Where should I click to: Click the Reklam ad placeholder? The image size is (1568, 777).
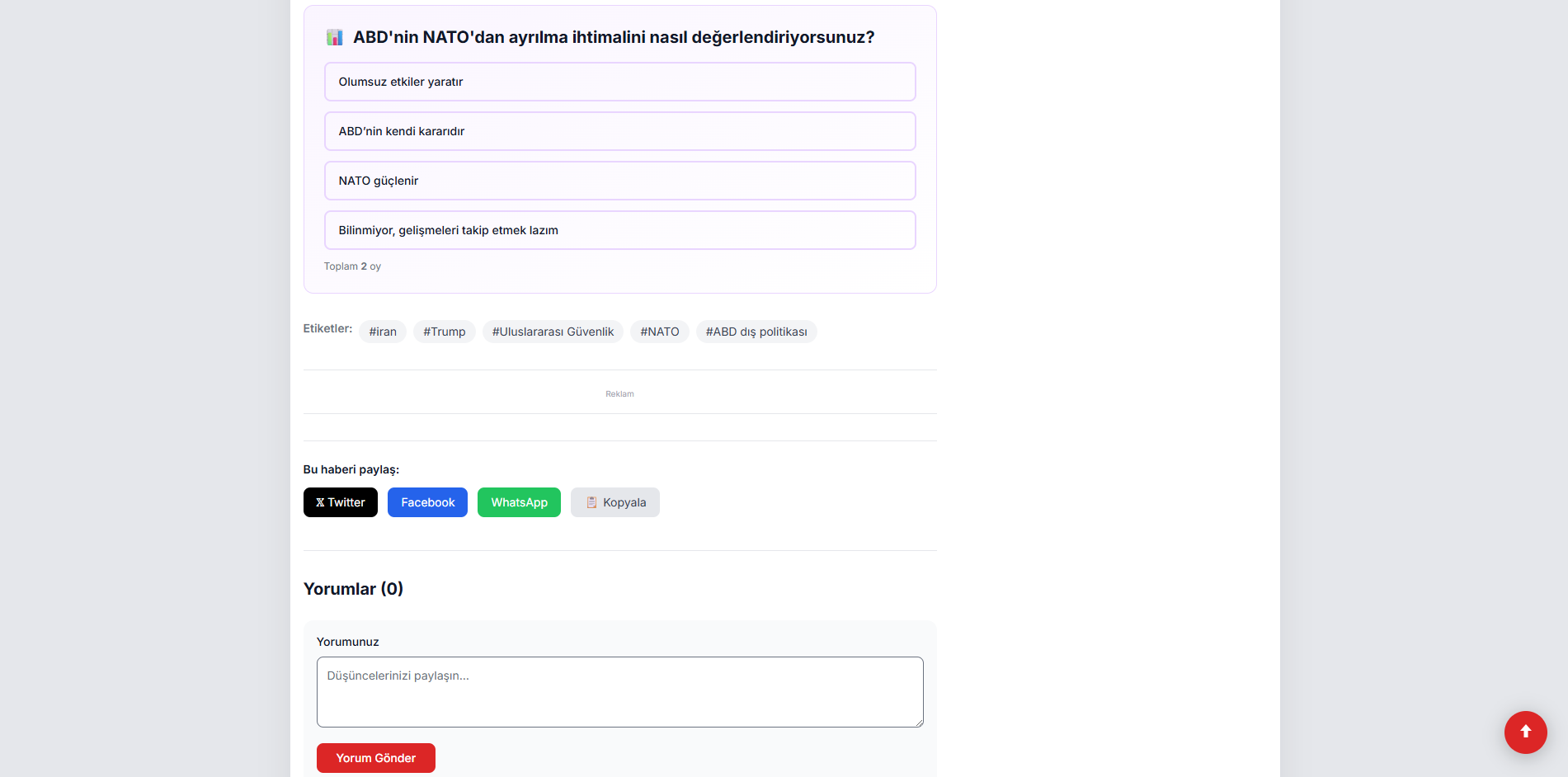pos(619,394)
